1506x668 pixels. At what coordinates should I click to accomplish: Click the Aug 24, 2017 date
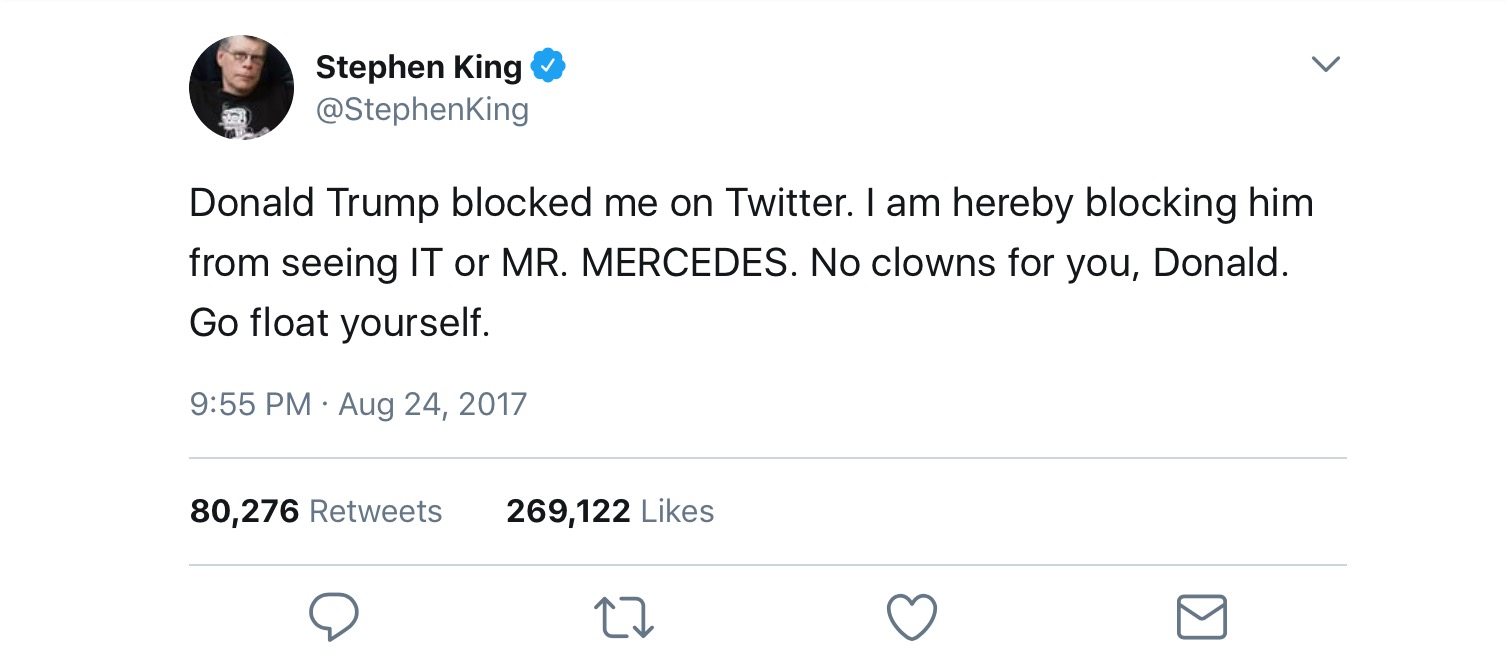tap(432, 404)
